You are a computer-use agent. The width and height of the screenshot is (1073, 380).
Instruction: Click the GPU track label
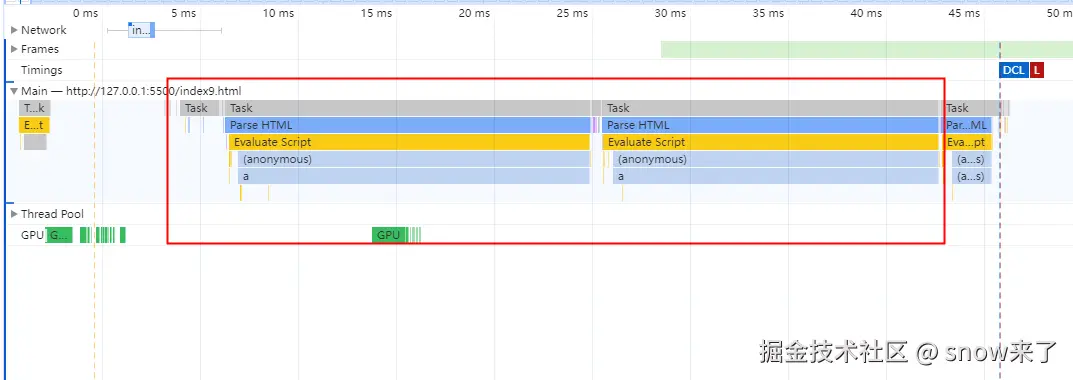tap(32, 236)
